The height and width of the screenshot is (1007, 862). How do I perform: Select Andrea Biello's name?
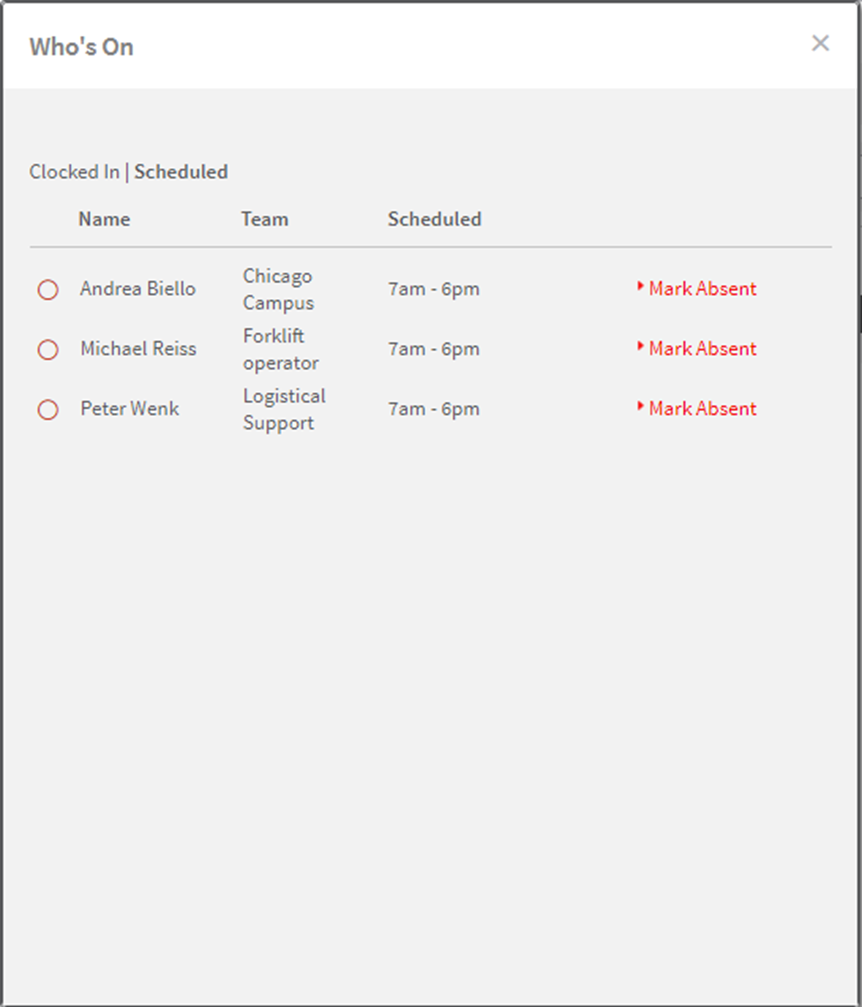(137, 288)
